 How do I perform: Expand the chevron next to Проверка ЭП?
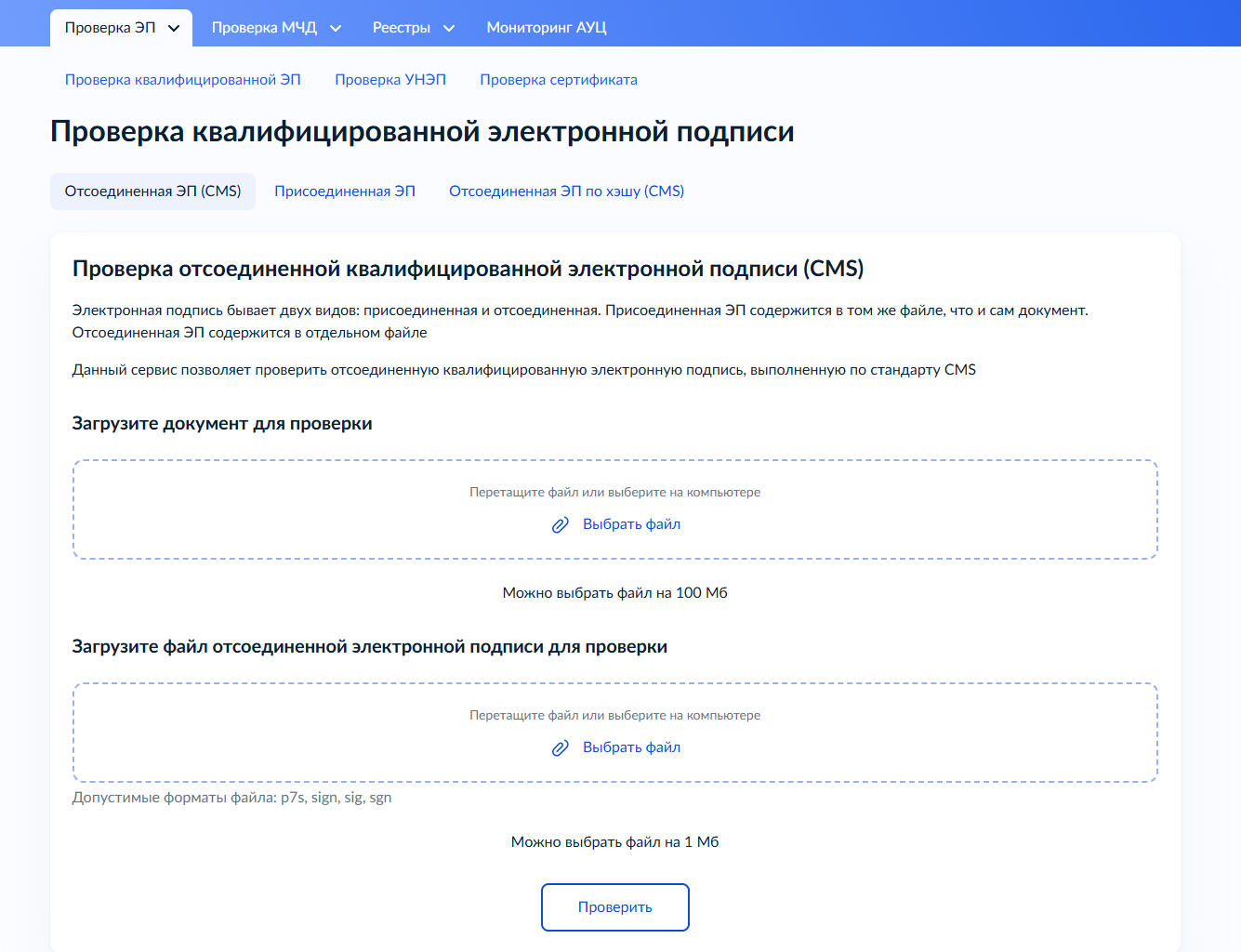pos(174,28)
